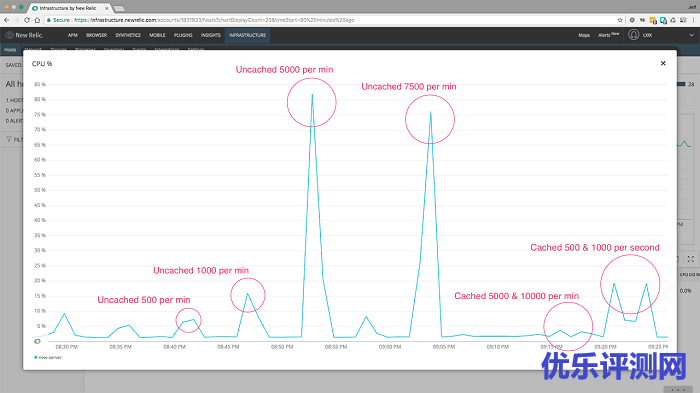Image resolution: width=700 pixels, height=393 pixels.
Task: Click the blue extension icon with badge
Action: [663, 20]
